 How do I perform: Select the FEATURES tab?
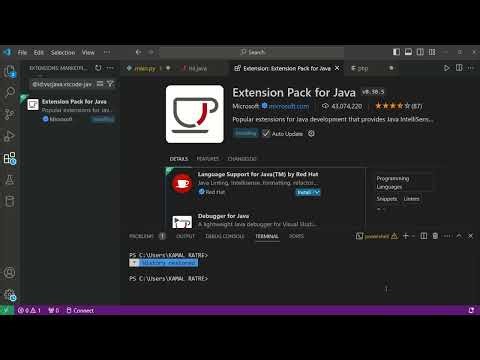208,159
